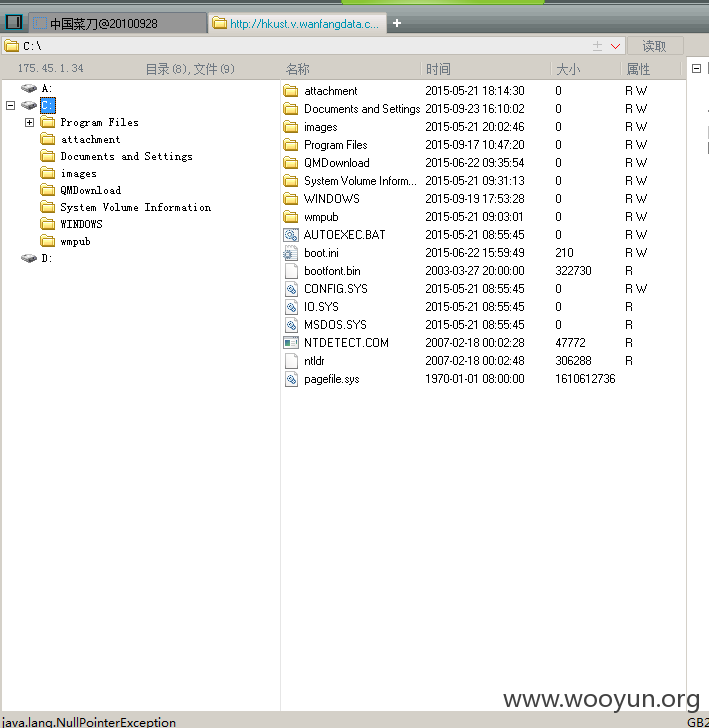This screenshot has width=709, height=728.
Task: Select the NTDETECT.COM file name
Action: (x=346, y=343)
